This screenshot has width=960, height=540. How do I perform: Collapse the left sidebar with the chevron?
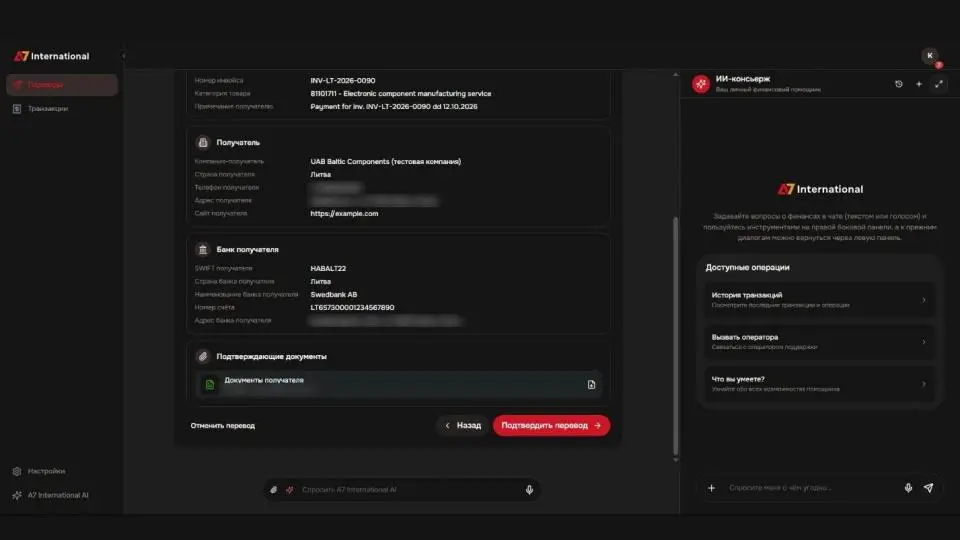pyautogui.click(x=123, y=56)
